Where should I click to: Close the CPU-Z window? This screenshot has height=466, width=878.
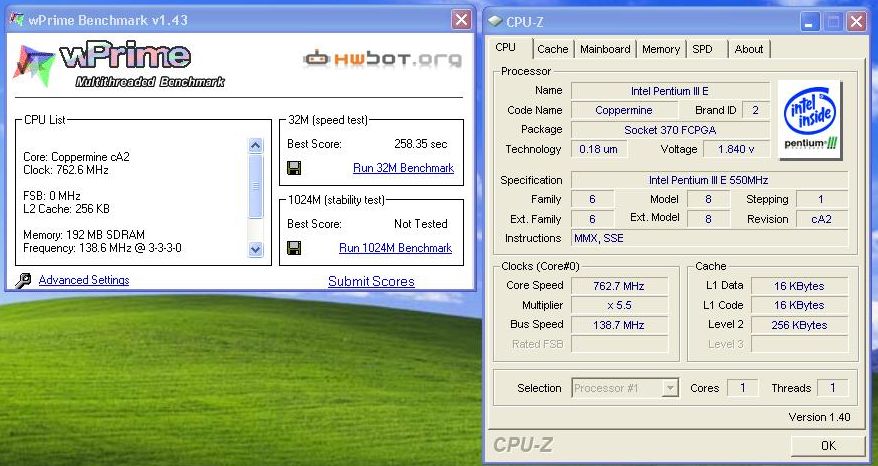pos(857,22)
